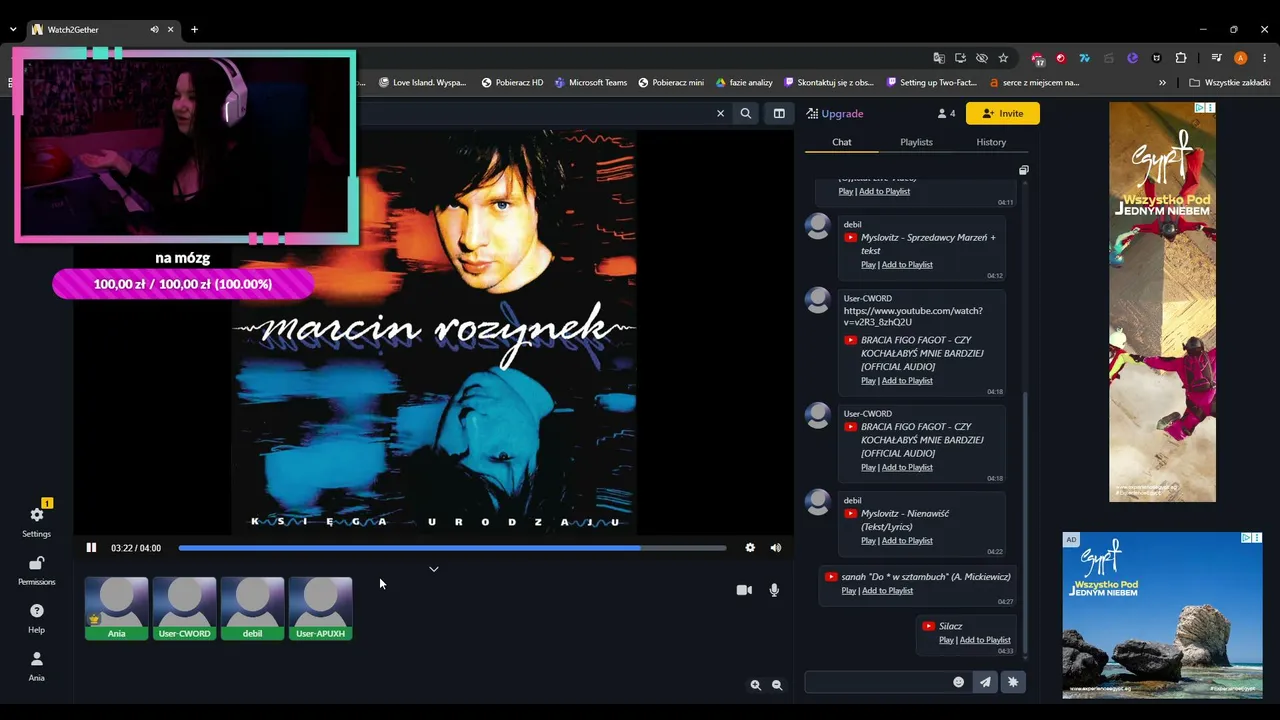The width and height of the screenshot is (1280, 720).
Task: Click the Invite button
Action: point(1003,113)
